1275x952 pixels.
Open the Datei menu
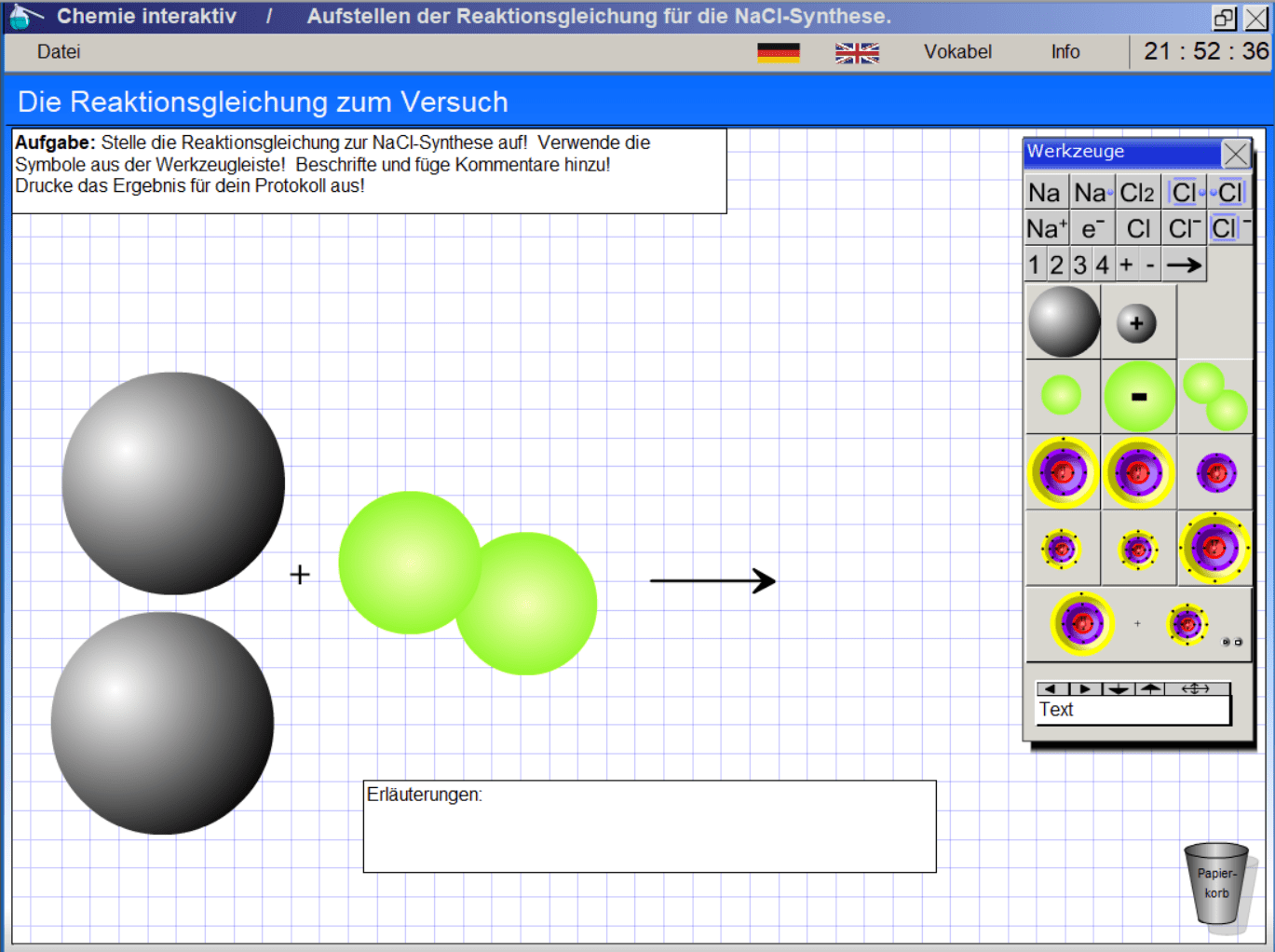click(x=59, y=52)
